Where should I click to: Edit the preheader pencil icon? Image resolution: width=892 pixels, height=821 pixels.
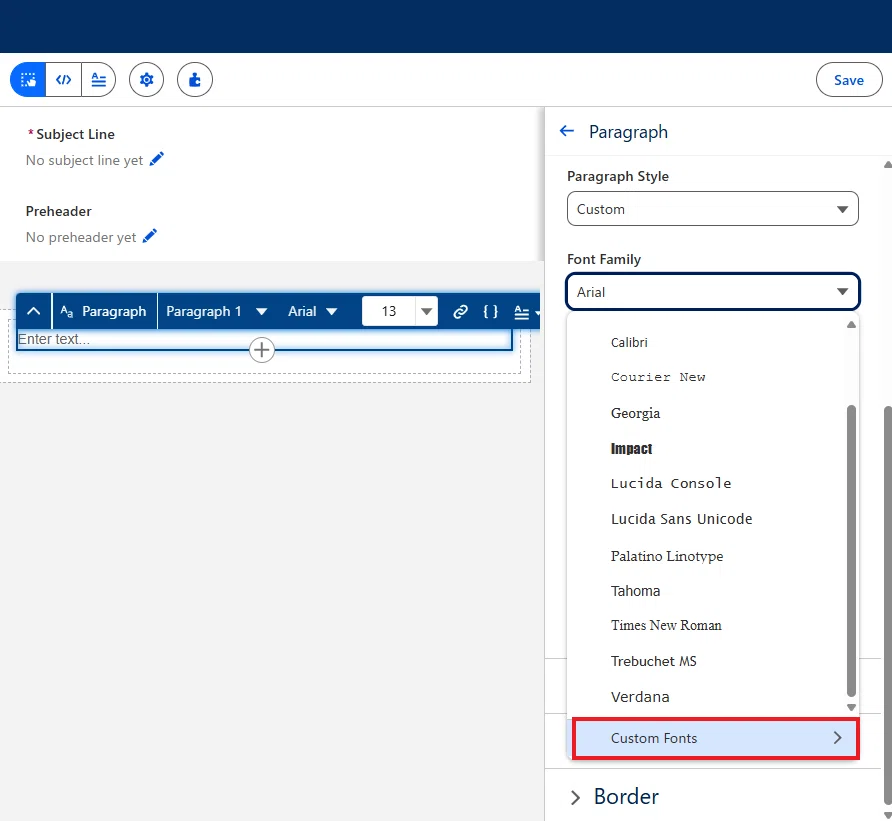pyautogui.click(x=150, y=236)
